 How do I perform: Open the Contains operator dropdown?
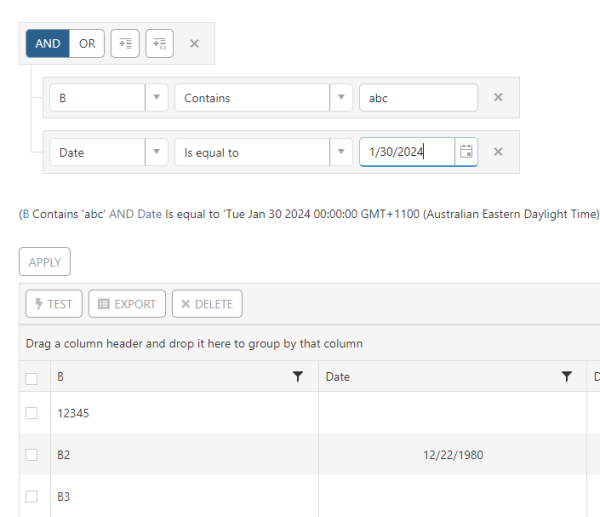341,98
